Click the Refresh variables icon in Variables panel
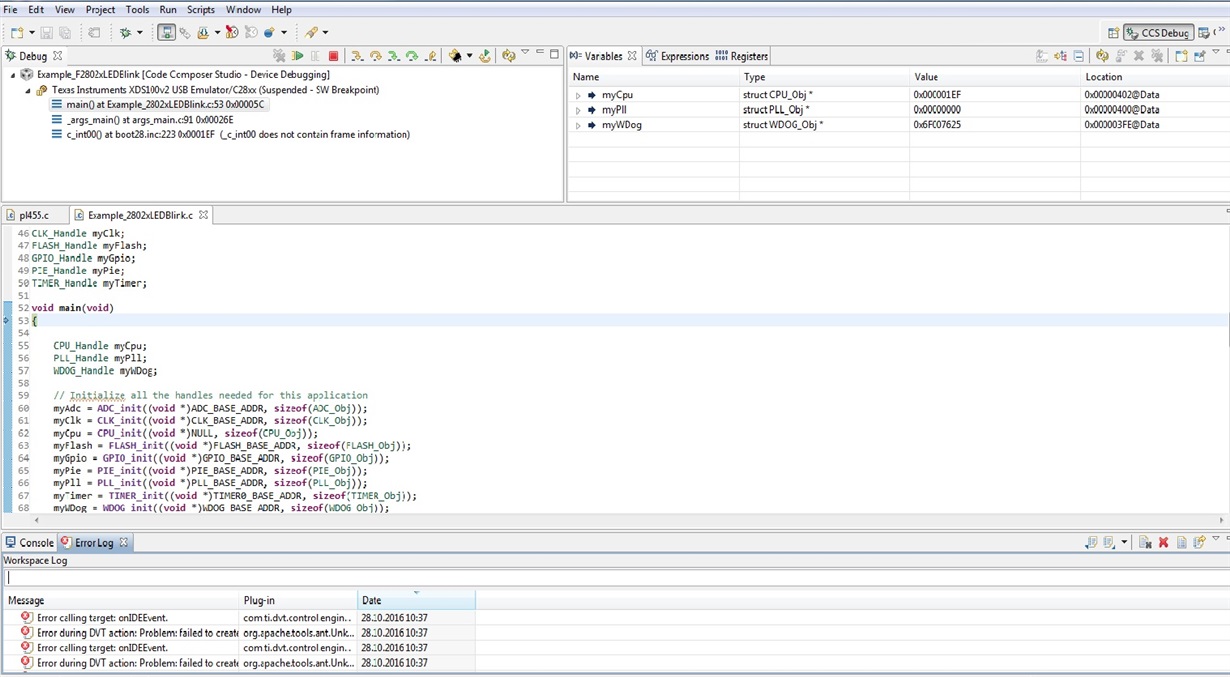 (1102, 55)
